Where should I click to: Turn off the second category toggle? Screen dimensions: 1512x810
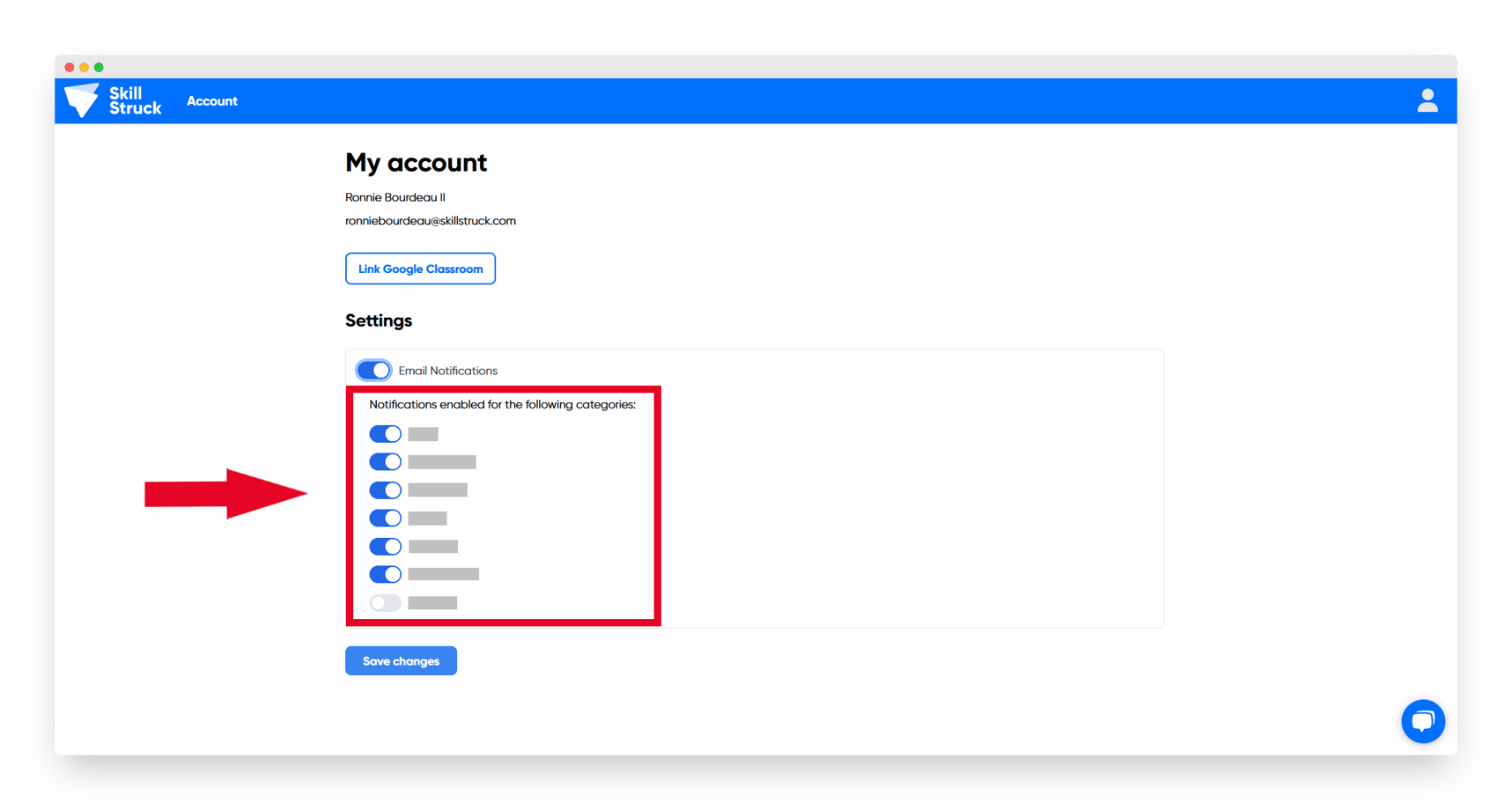385,461
